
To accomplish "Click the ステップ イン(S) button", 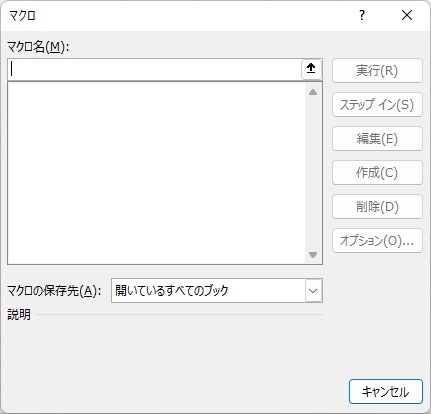I will (x=377, y=105).
